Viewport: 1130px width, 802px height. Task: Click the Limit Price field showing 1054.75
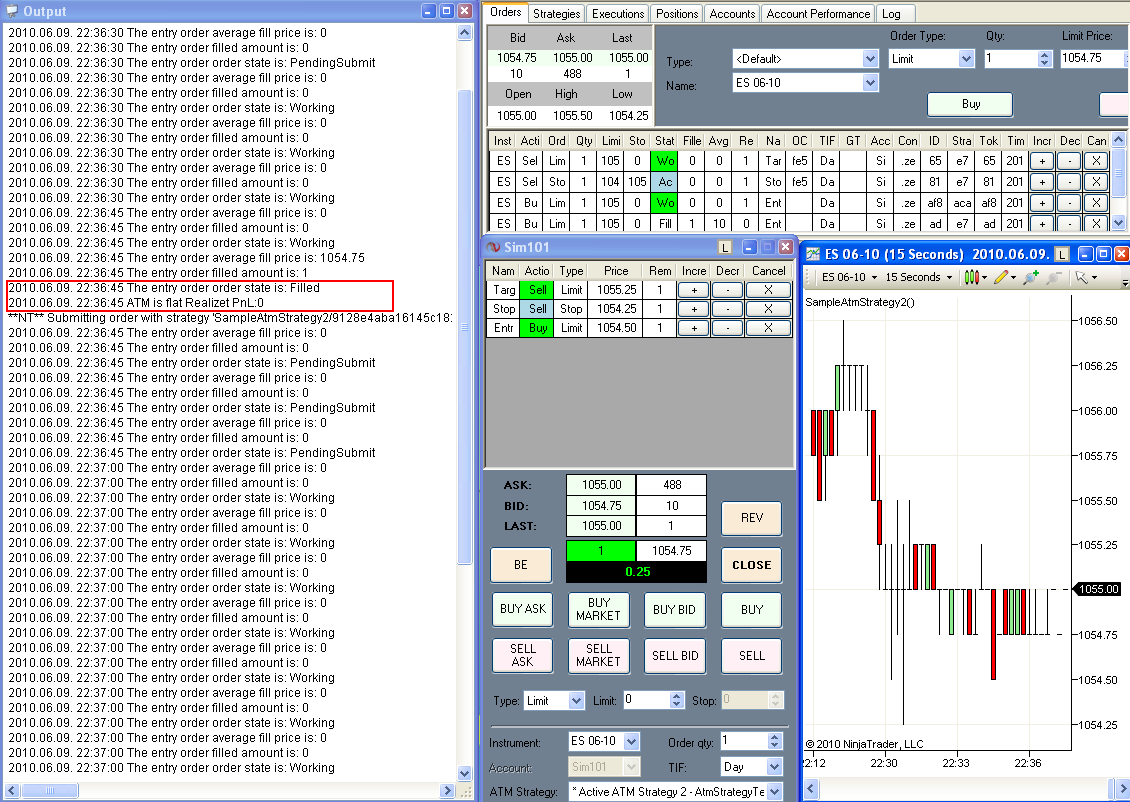(1094, 59)
